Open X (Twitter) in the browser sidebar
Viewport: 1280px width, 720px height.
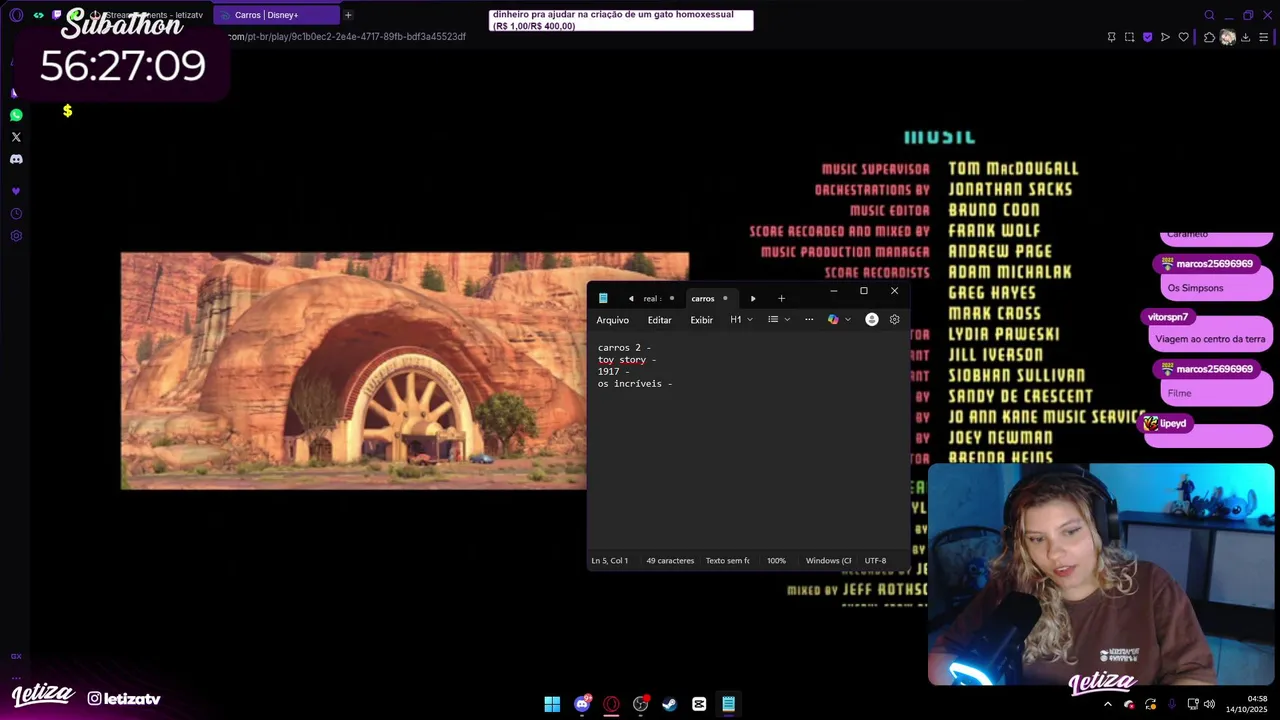point(16,137)
